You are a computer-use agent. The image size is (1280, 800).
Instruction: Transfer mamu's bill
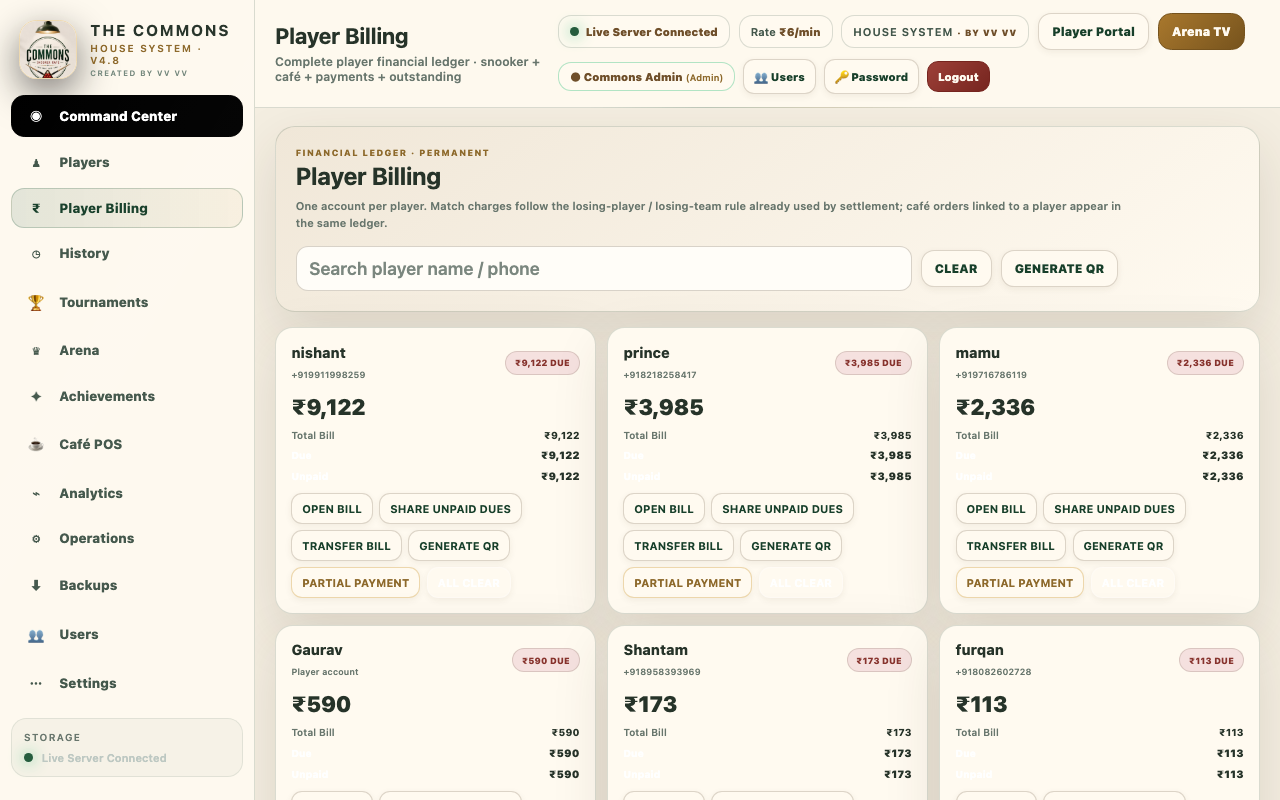(1010, 546)
